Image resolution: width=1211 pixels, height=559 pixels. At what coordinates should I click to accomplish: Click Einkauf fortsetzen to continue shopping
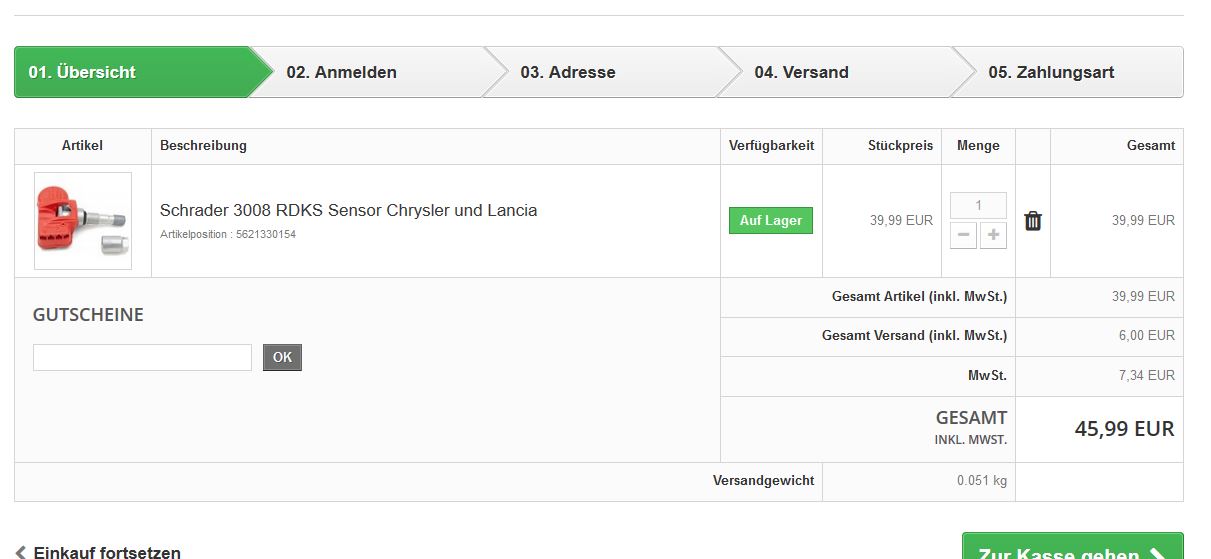(x=107, y=552)
